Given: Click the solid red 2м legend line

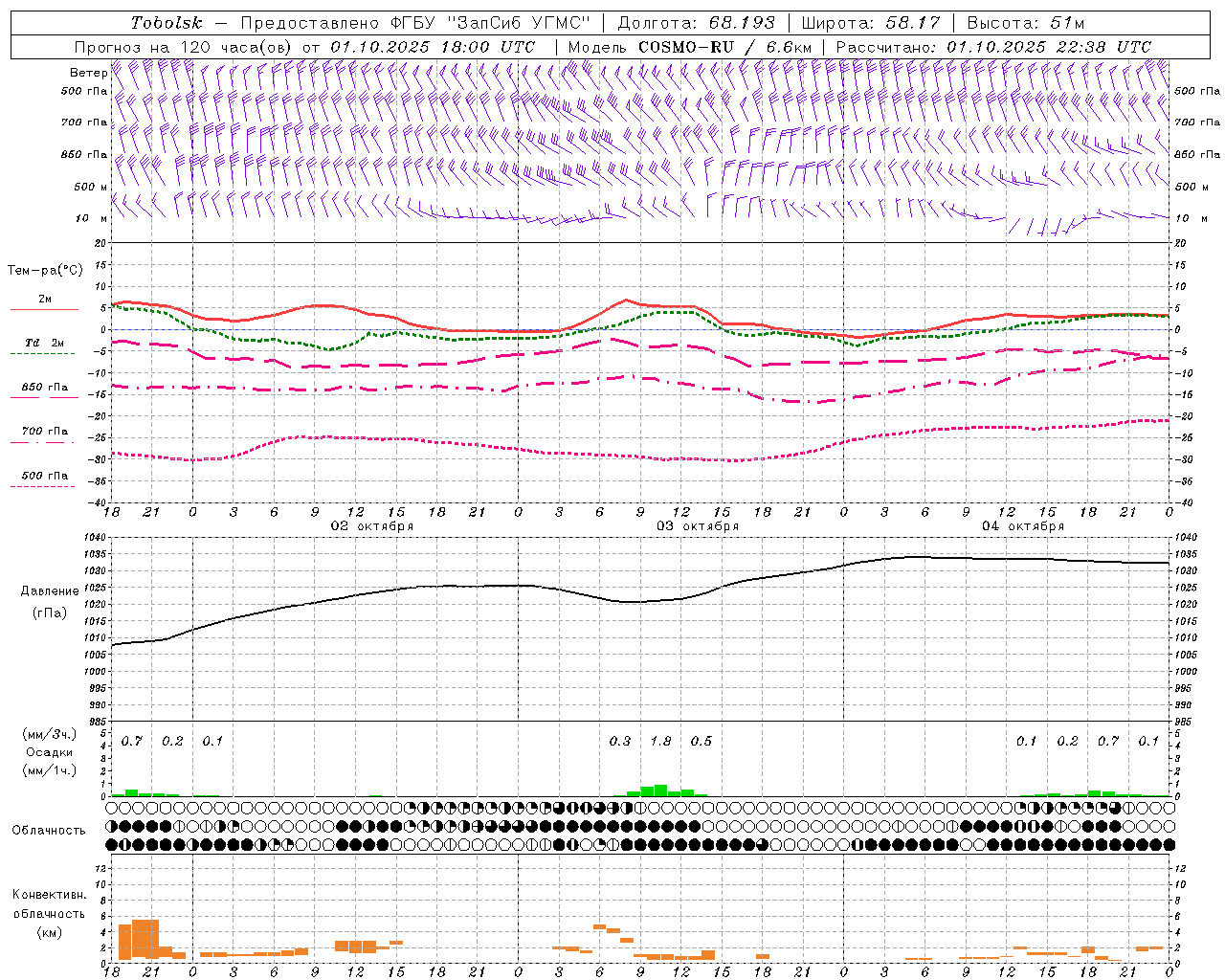Looking at the screenshot, I should (x=44, y=310).
